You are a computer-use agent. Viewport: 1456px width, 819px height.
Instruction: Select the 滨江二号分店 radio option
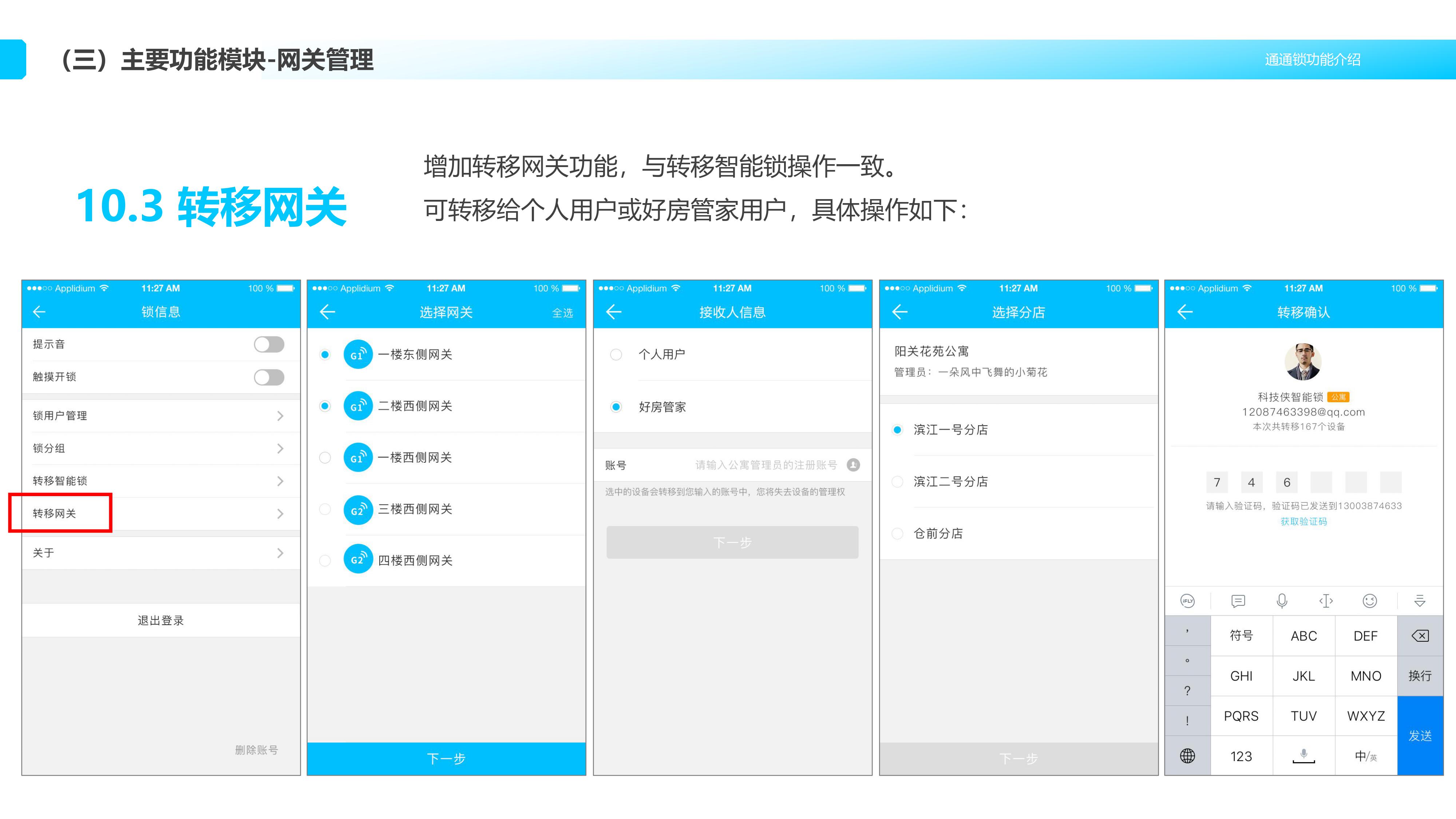coord(897,482)
